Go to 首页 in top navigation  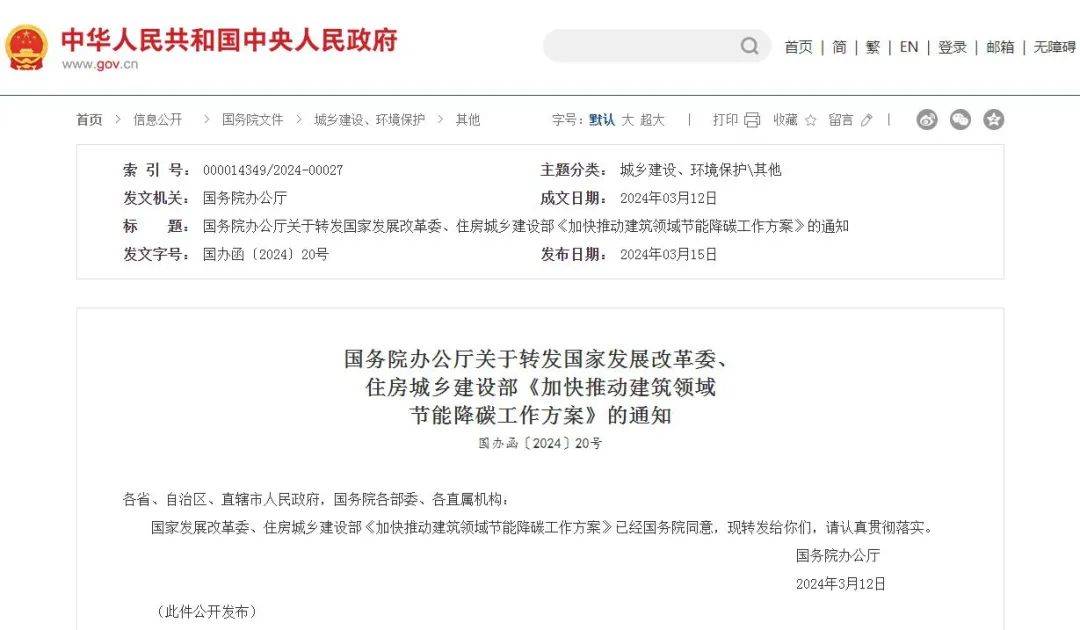click(798, 47)
